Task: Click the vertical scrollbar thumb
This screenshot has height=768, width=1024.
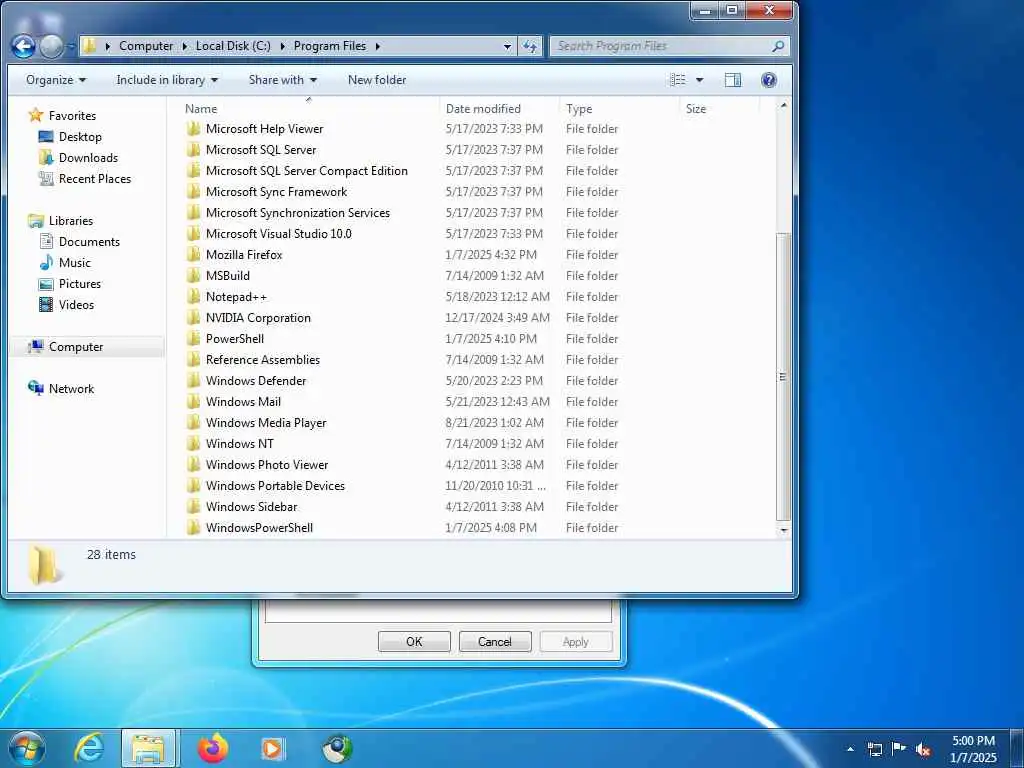Action: point(783,377)
